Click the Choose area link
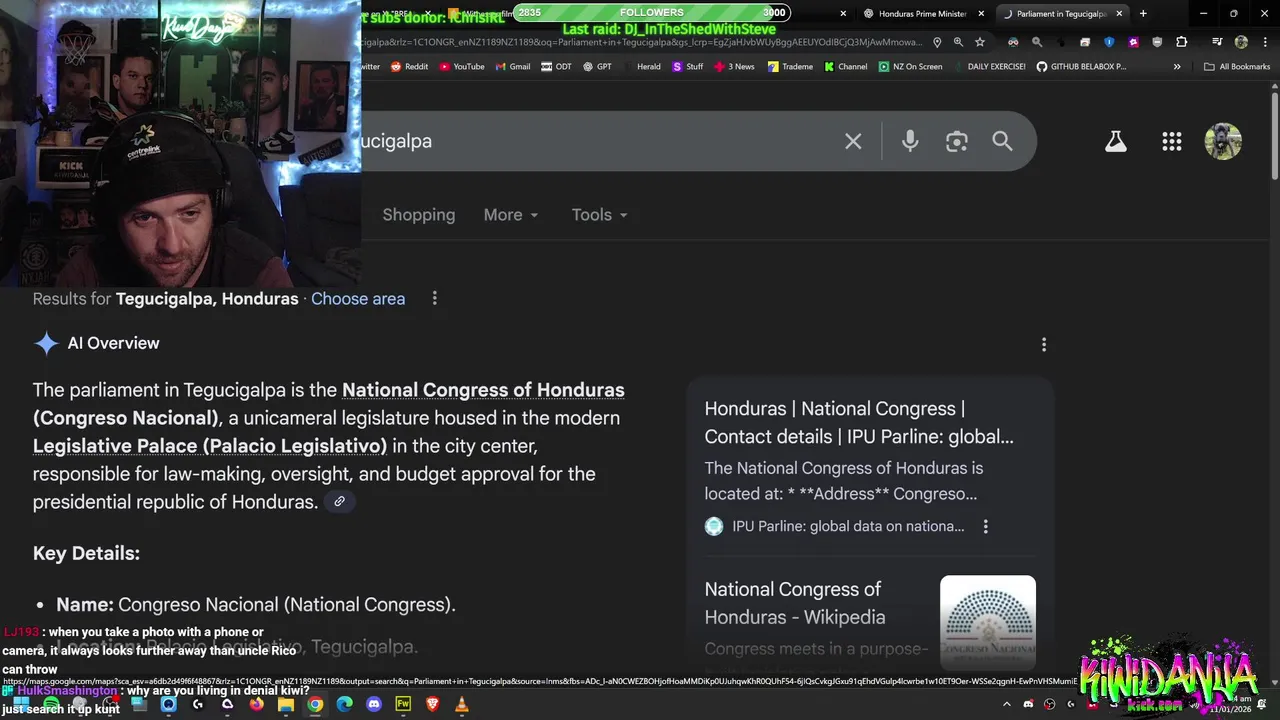This screenshot has height=720, width=1280. point(358,299)
